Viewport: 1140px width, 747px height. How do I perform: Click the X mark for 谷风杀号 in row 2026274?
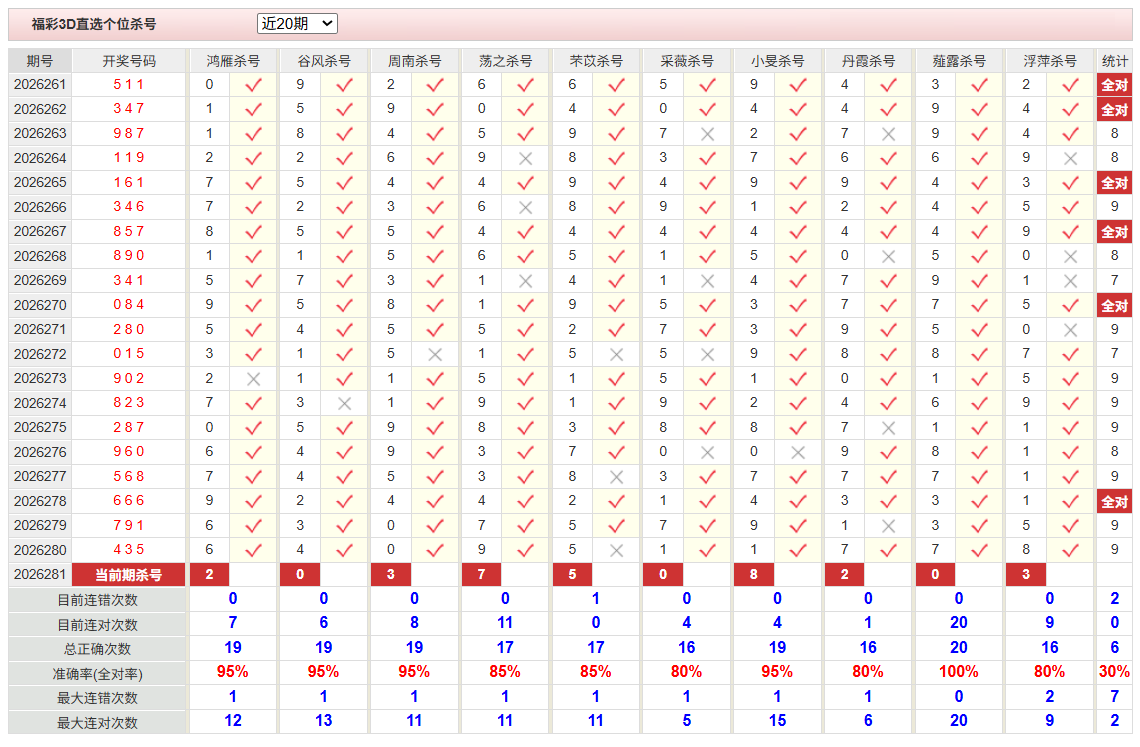[344, 404]
